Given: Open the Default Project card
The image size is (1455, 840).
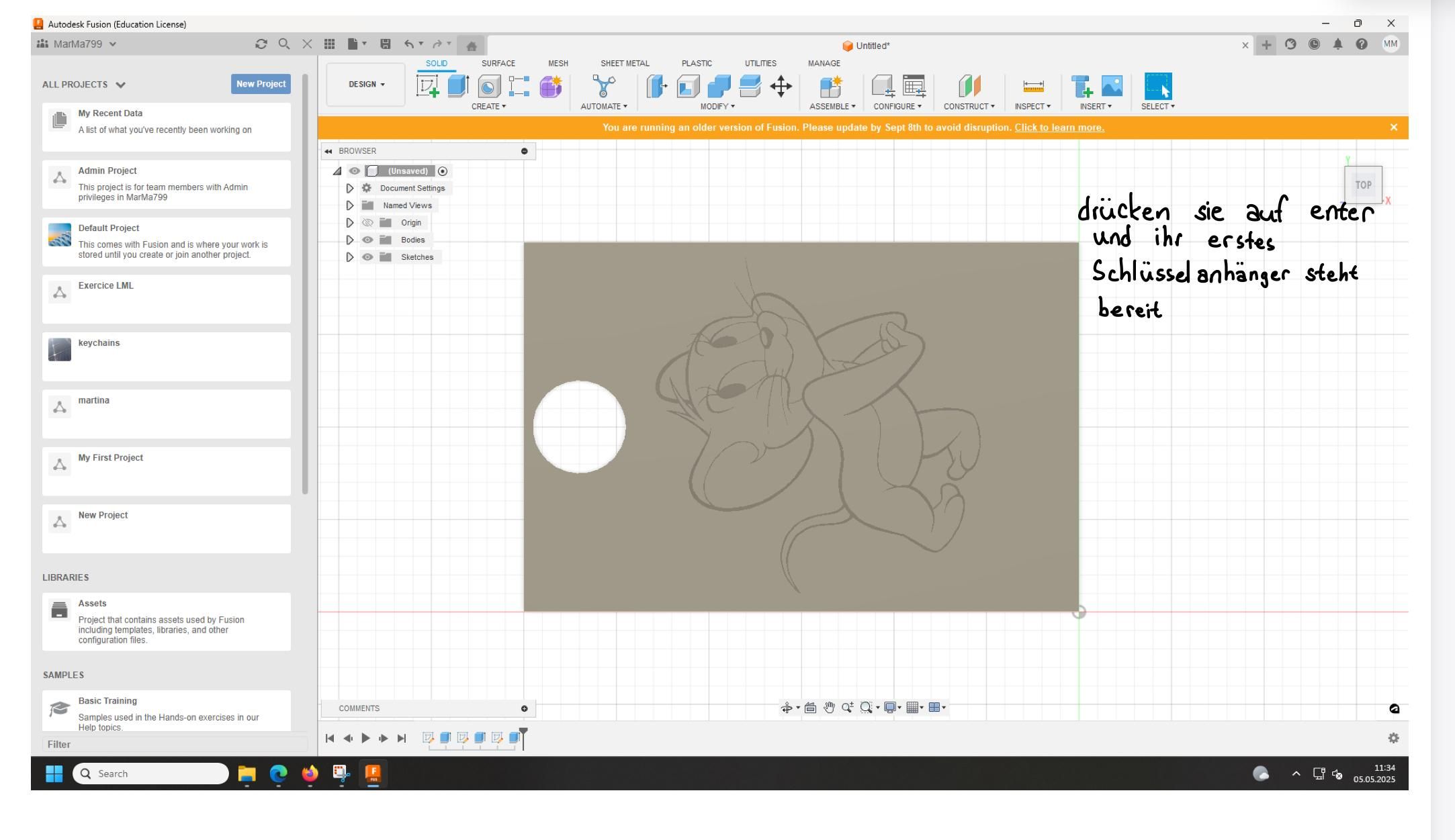Looking at the screenshot, I should point(167,242).
